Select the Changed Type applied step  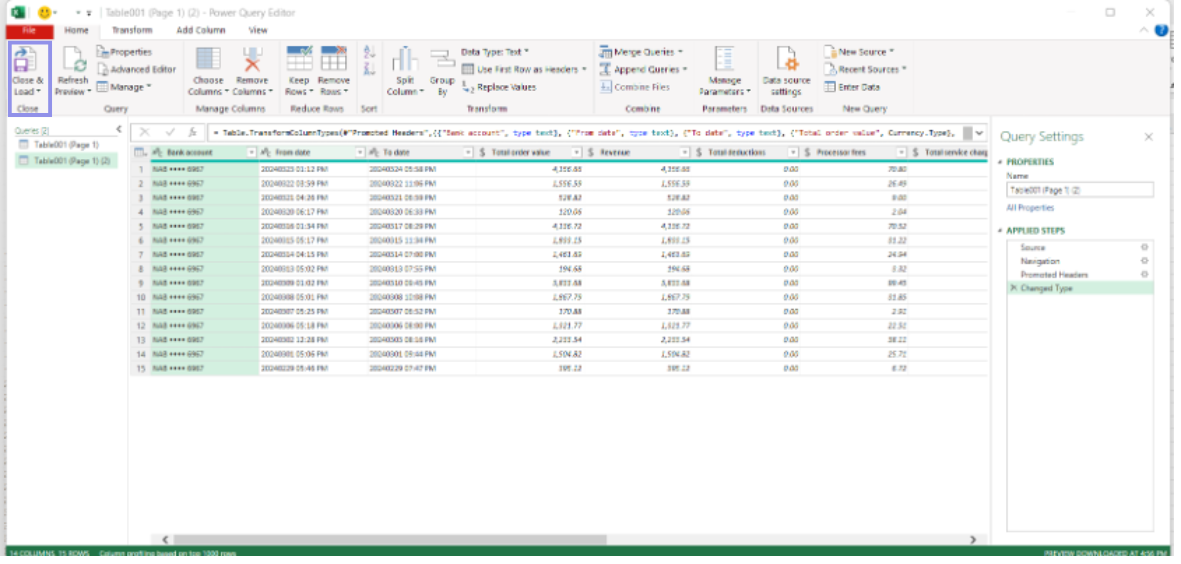coord(1080,288)
